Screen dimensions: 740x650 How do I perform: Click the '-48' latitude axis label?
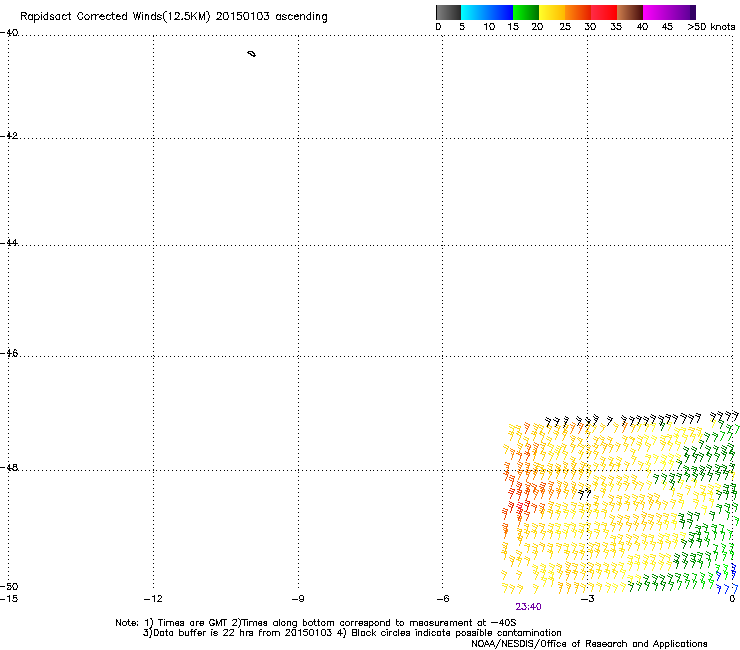coord(9,467)
